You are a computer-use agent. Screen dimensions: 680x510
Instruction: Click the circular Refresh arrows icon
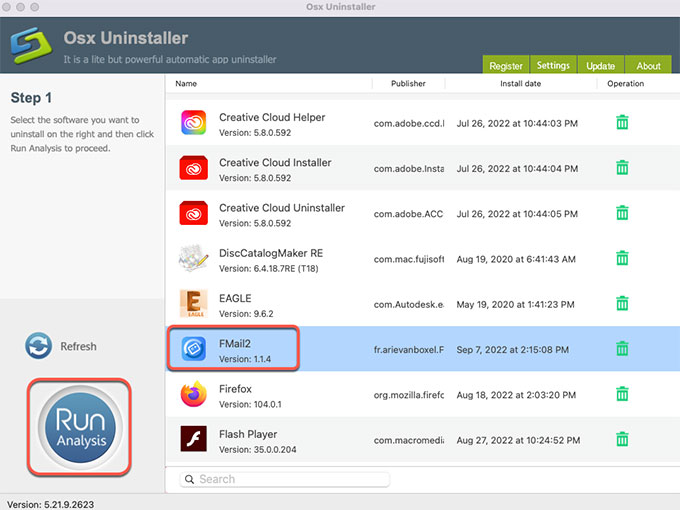coord(39,346)
